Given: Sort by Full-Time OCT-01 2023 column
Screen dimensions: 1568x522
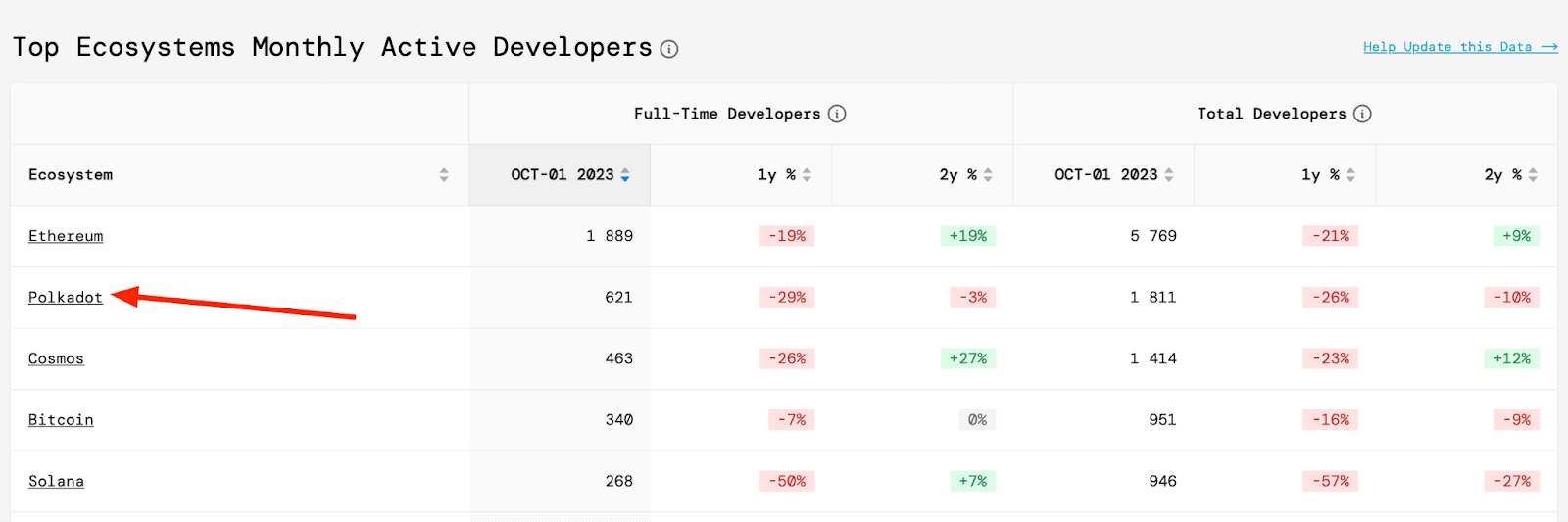Looking at the screenshot, I should click(625, 175).
